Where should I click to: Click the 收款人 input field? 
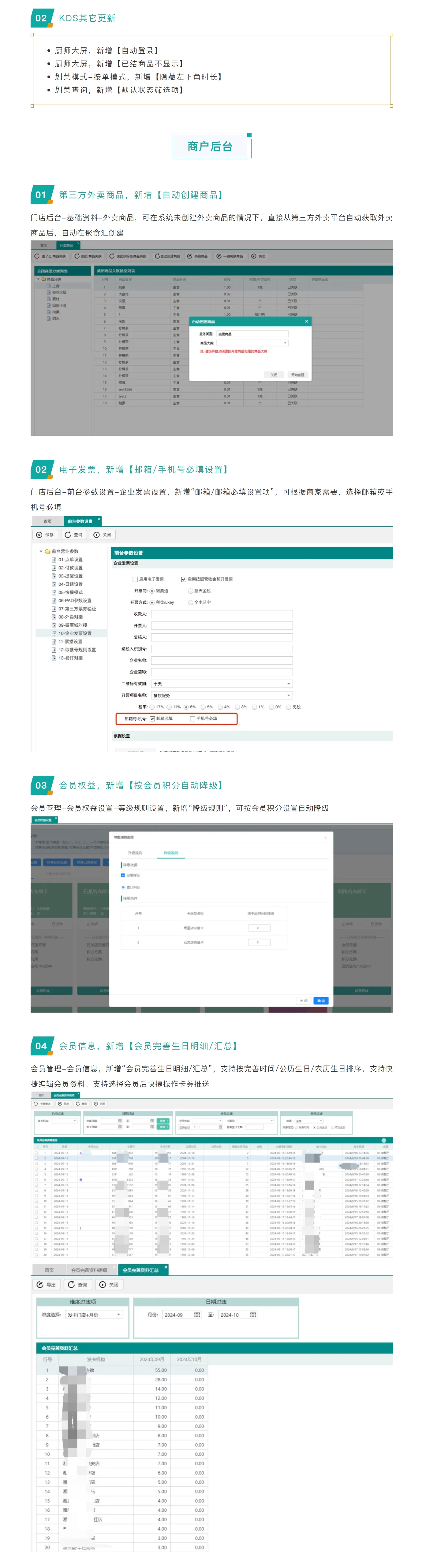222,614
